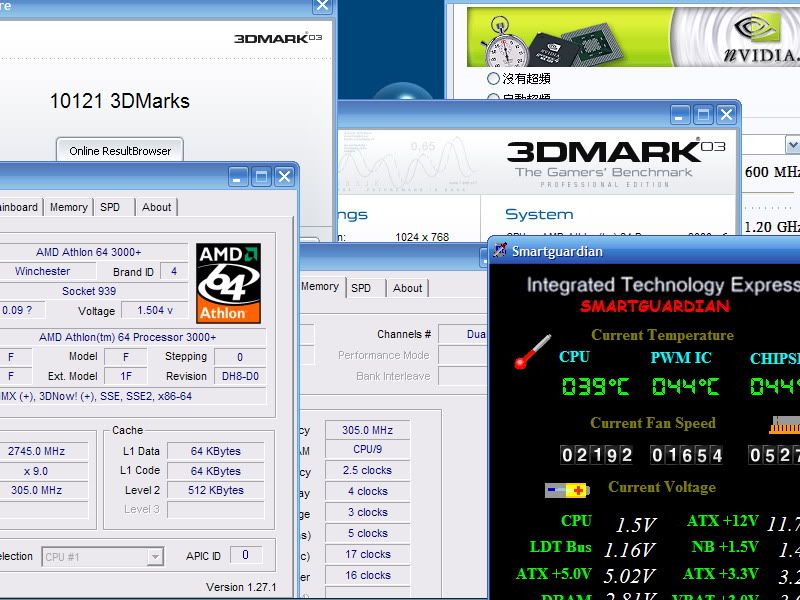Screen dimensions: 800x600
Task: Click the 1.504 v voltage value
Action: [155, 310]
